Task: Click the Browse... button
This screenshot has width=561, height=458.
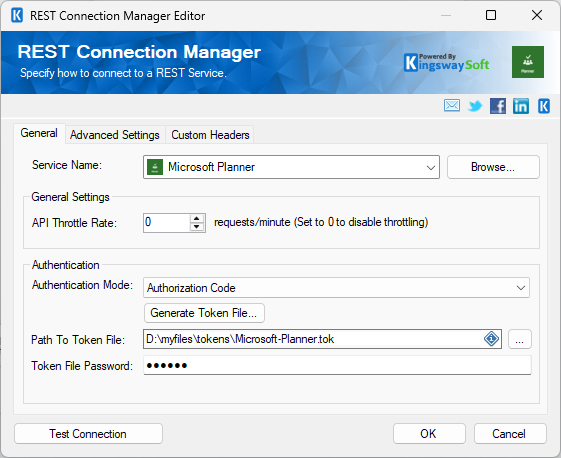Action: (493, 167)
